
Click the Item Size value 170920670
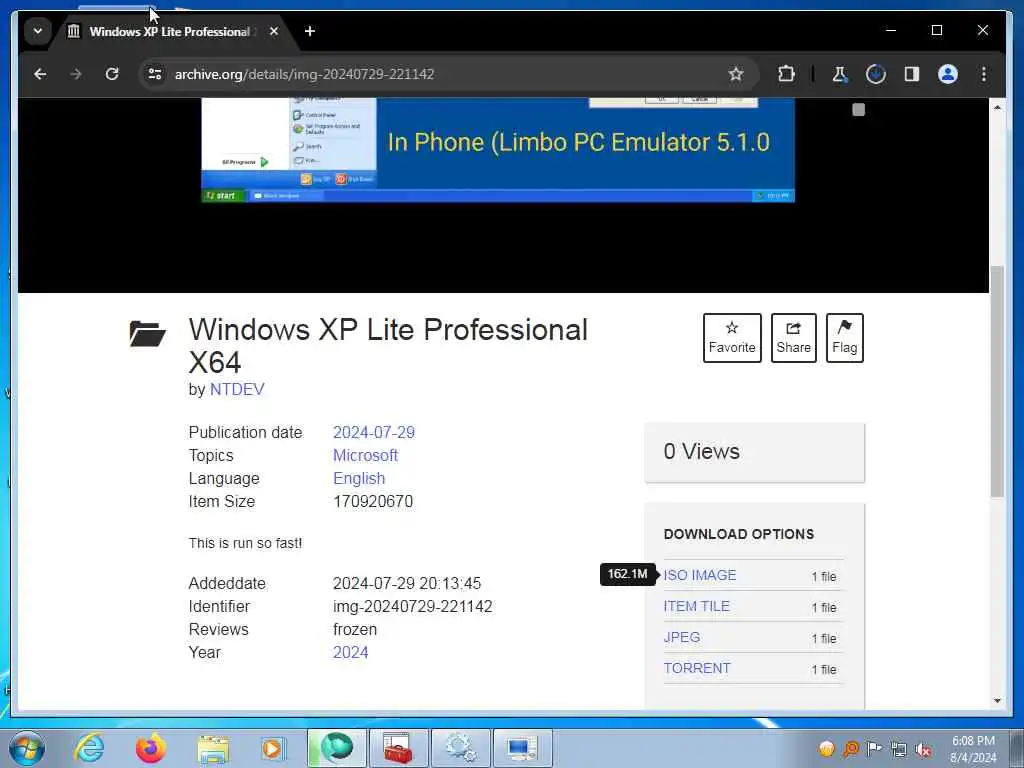pos(373,502)
